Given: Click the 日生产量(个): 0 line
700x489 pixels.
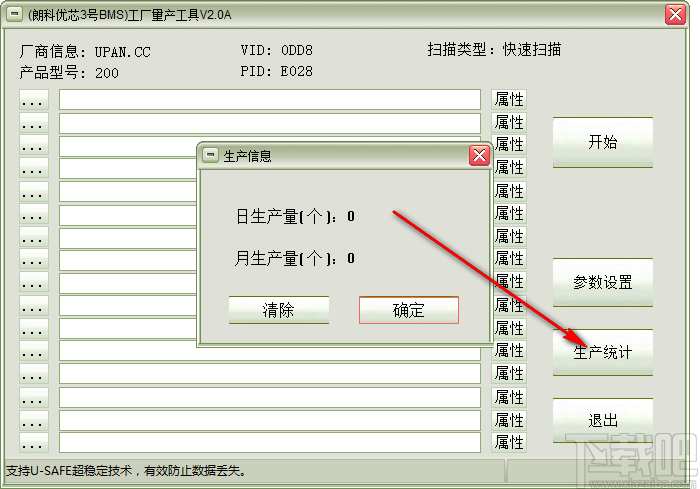Looking at the screenshot, I should 295,217.
